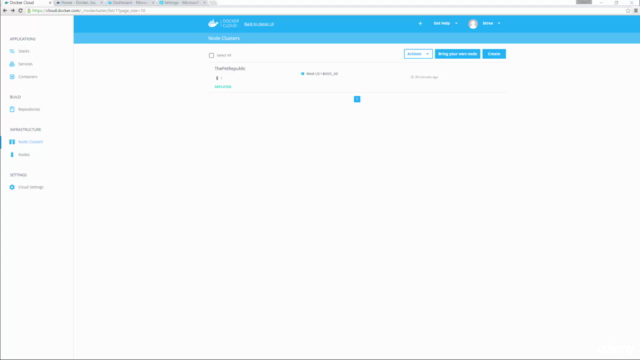Open the Stacks section icon

click(x=12, y=51)
